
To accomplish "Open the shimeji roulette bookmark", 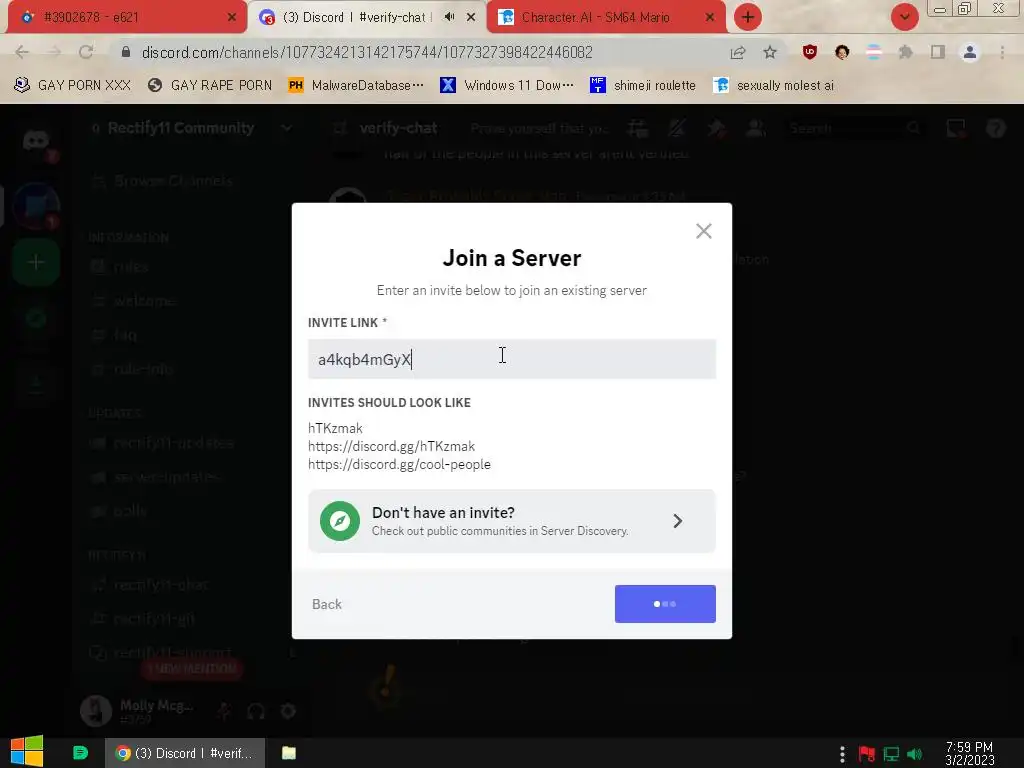I will (x=643, y=85).
